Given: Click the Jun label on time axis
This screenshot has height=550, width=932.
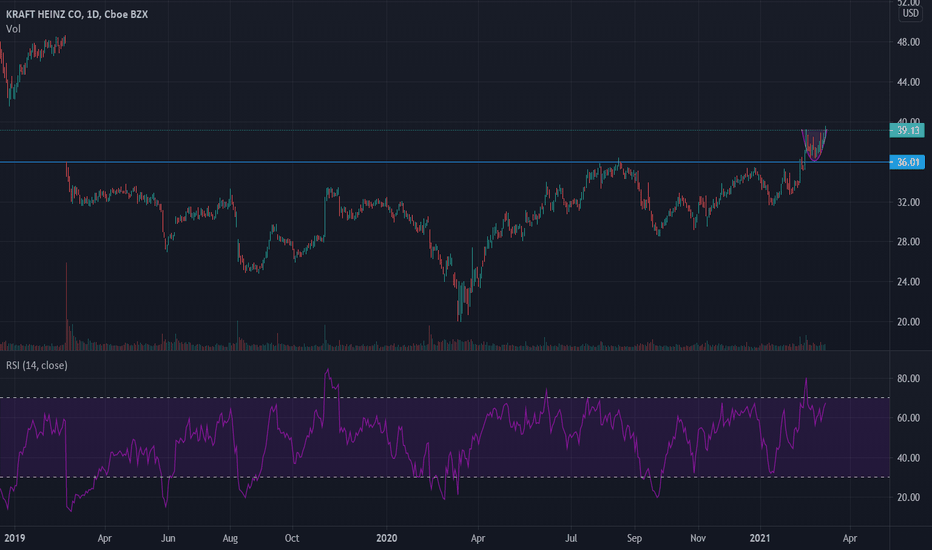Looking at the screenshot, I should point(168,538).
